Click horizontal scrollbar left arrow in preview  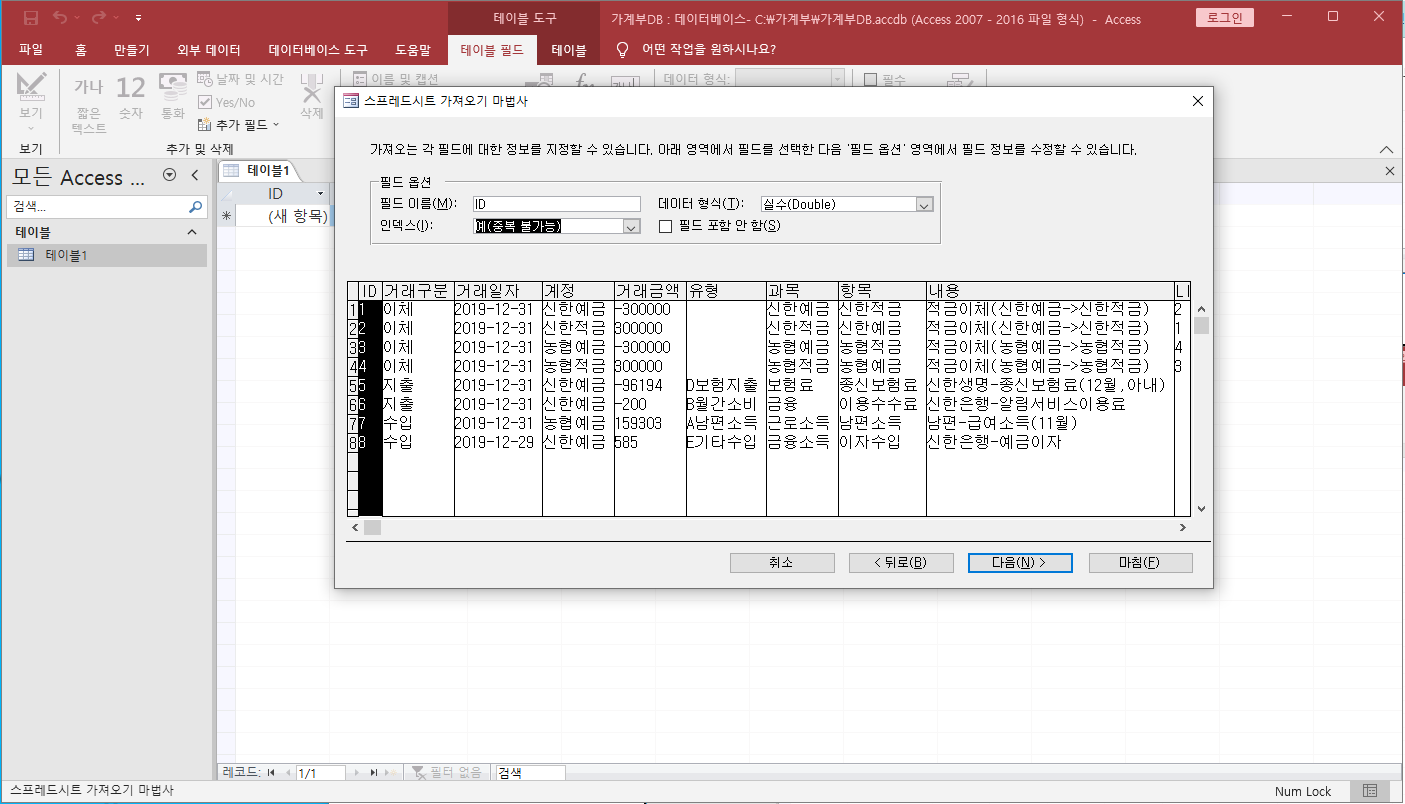[x=354, y=527]
